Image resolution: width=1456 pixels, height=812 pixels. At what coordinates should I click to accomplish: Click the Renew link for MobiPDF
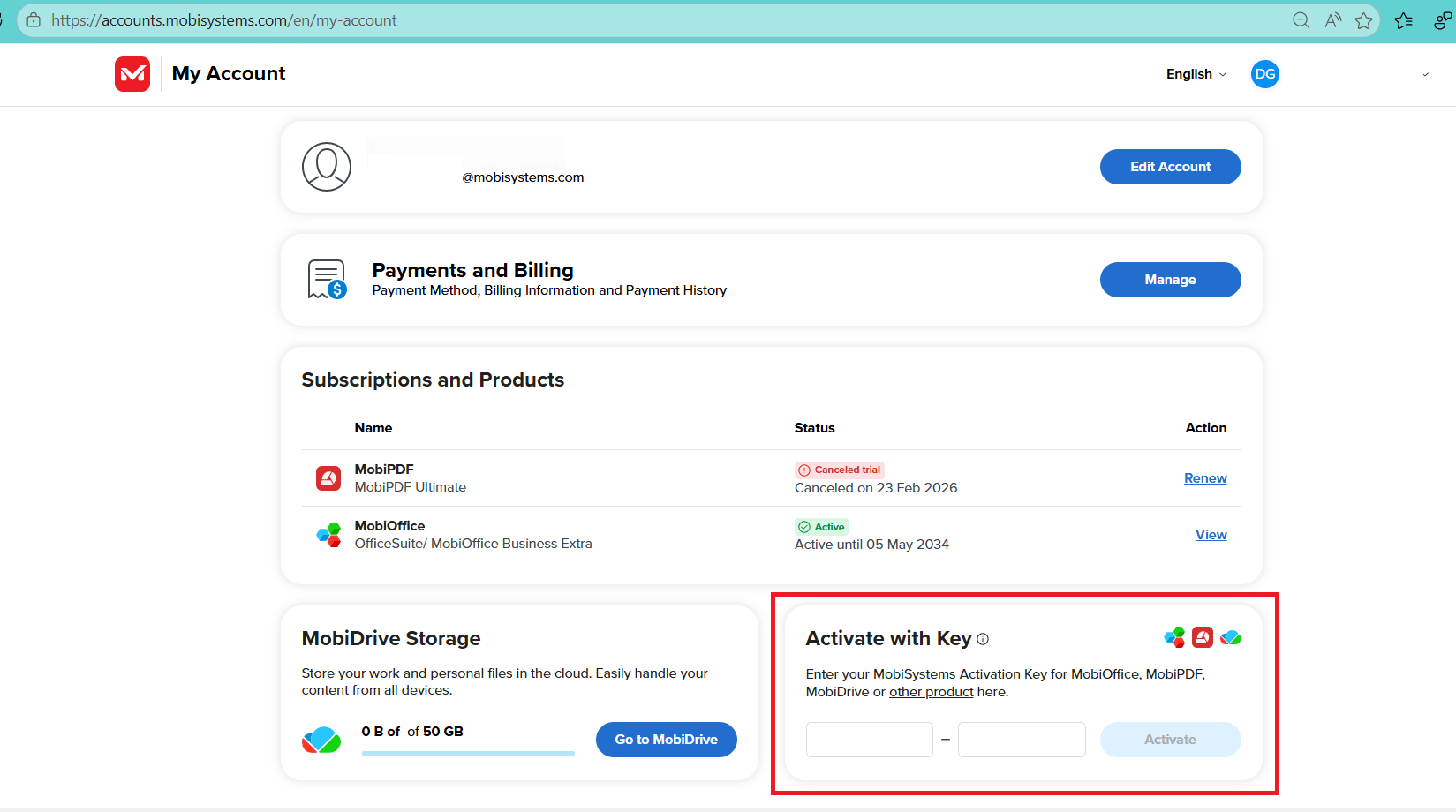coord(1205,478)
